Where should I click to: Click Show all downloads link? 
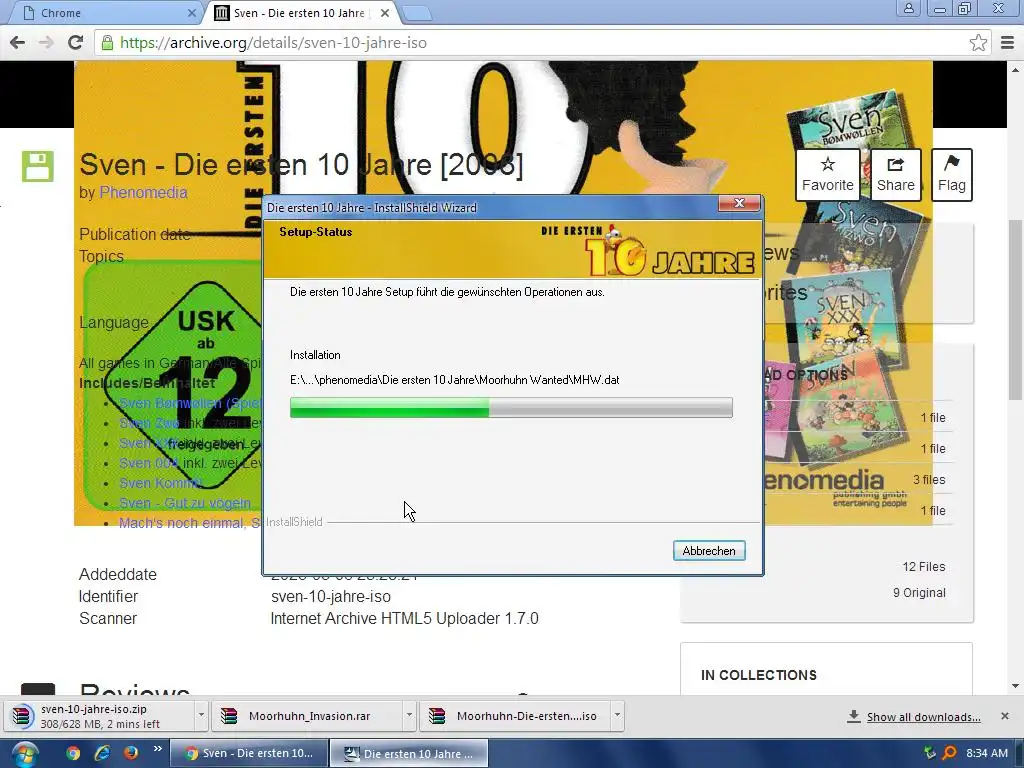pos(923,717)
